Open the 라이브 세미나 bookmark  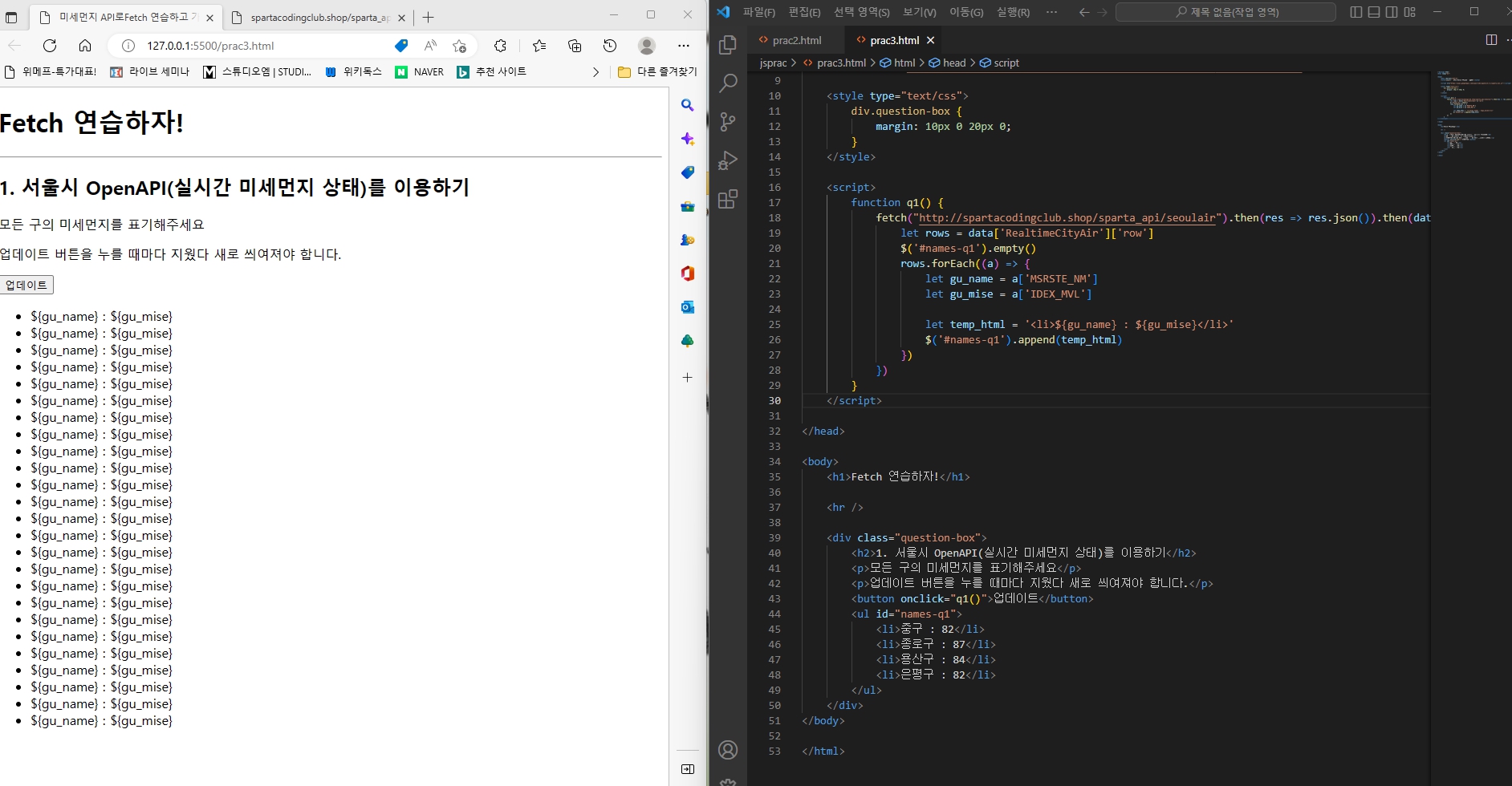(150, 71)
